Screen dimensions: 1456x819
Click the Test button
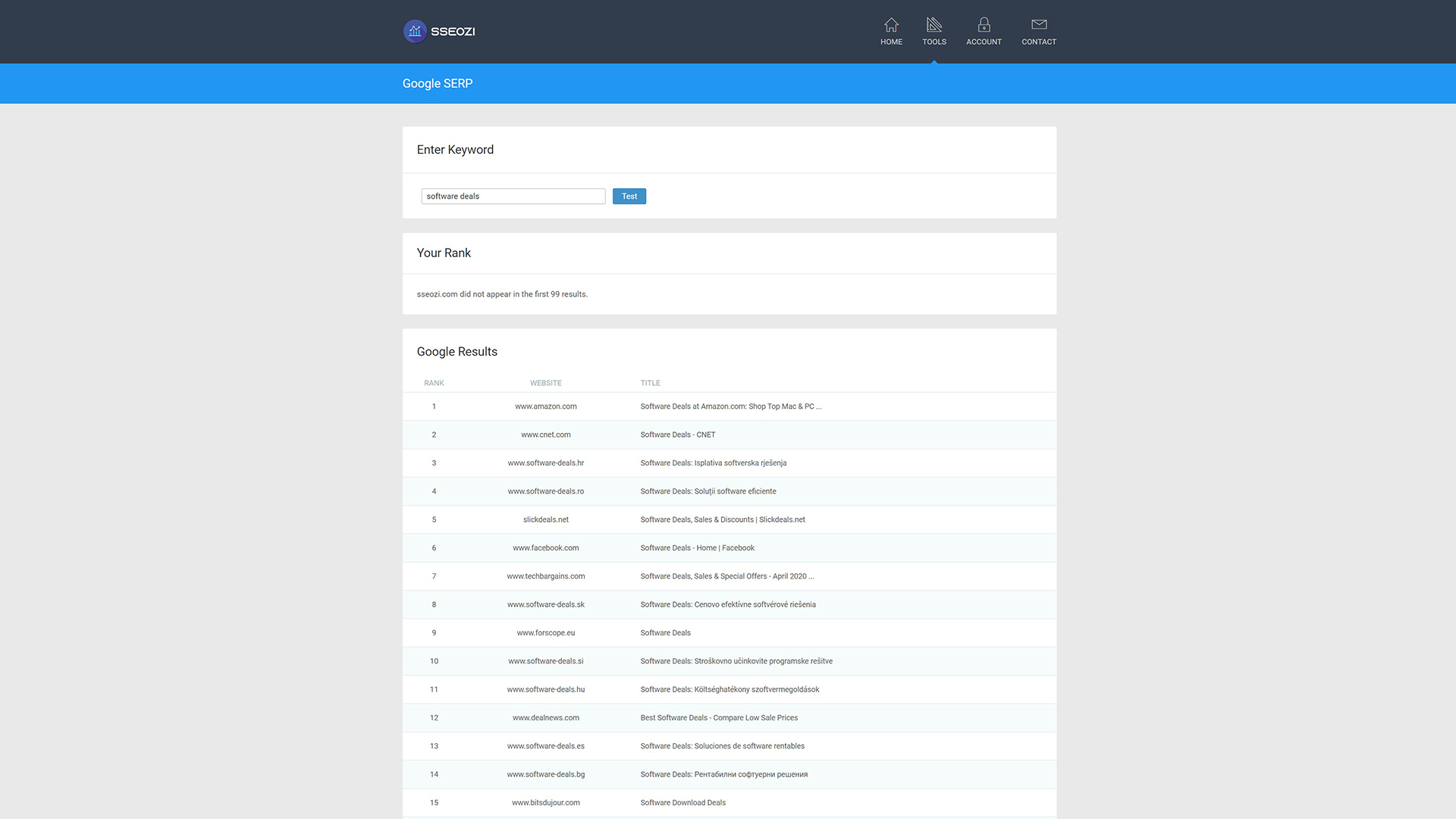[629, 196]
